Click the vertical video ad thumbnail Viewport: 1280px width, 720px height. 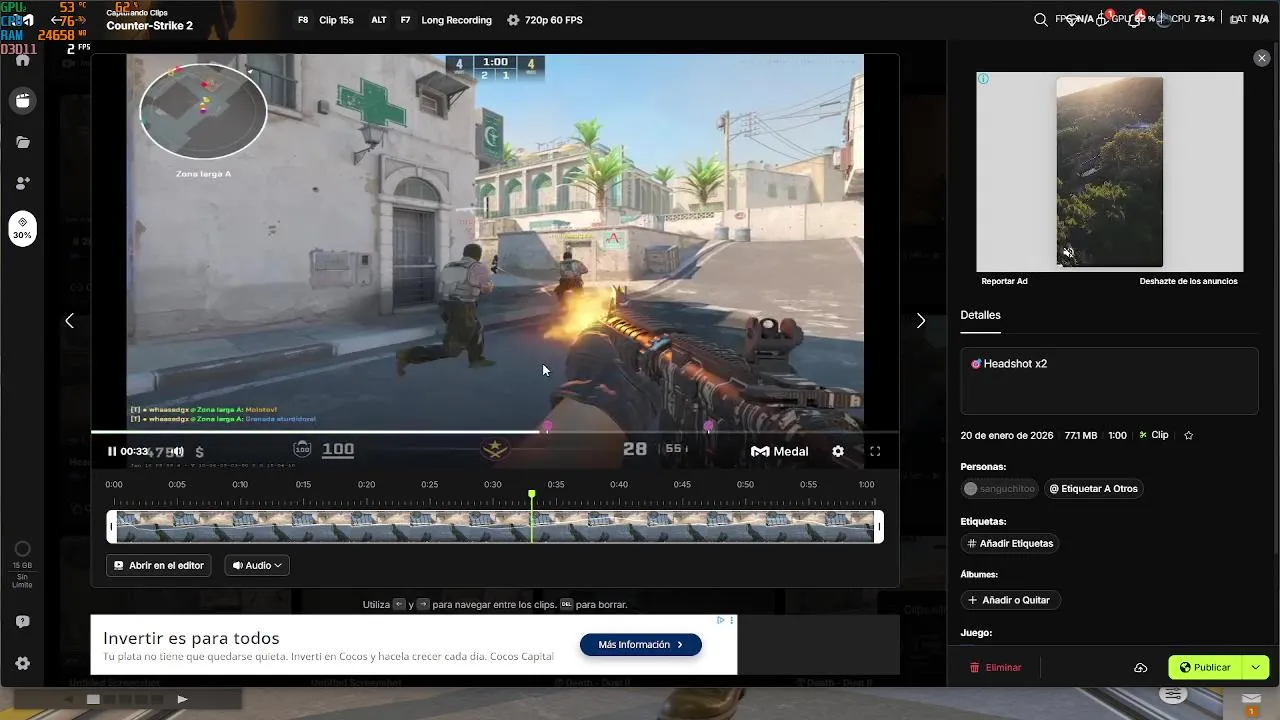click(x=1110, y=172)
